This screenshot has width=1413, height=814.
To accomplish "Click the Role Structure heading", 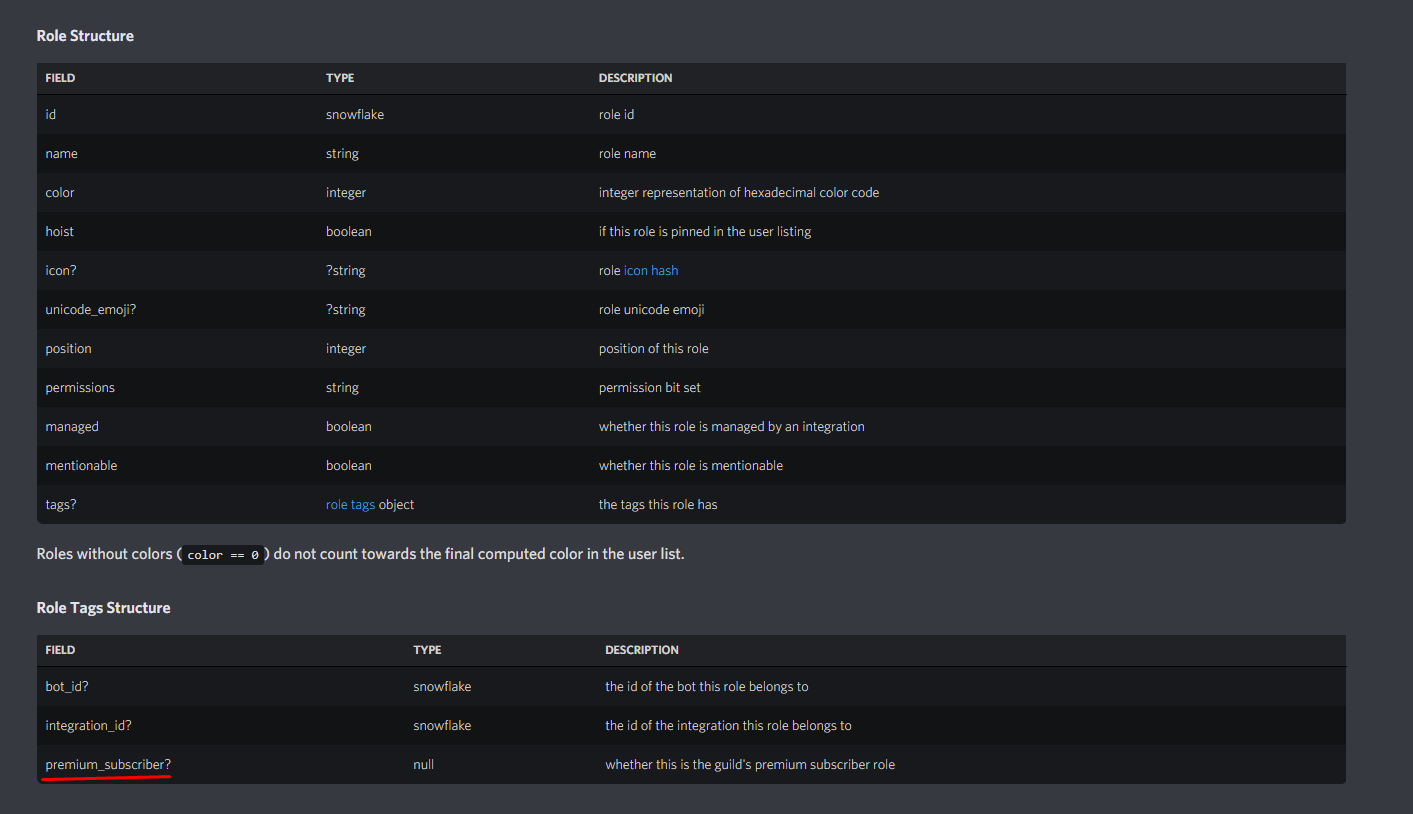I will click(85, 35).
